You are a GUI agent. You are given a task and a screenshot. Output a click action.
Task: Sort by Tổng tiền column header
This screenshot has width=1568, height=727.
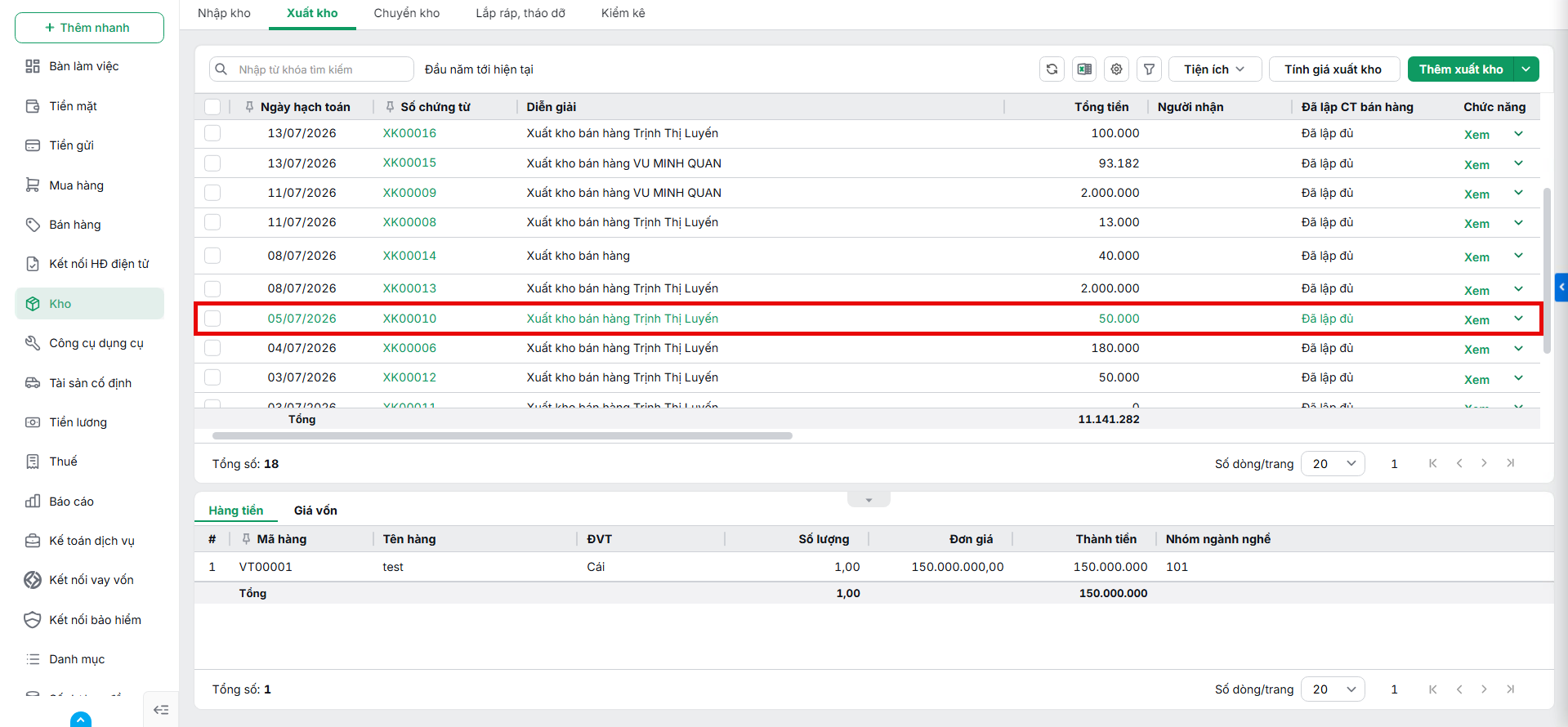[x=1101, y=107]
